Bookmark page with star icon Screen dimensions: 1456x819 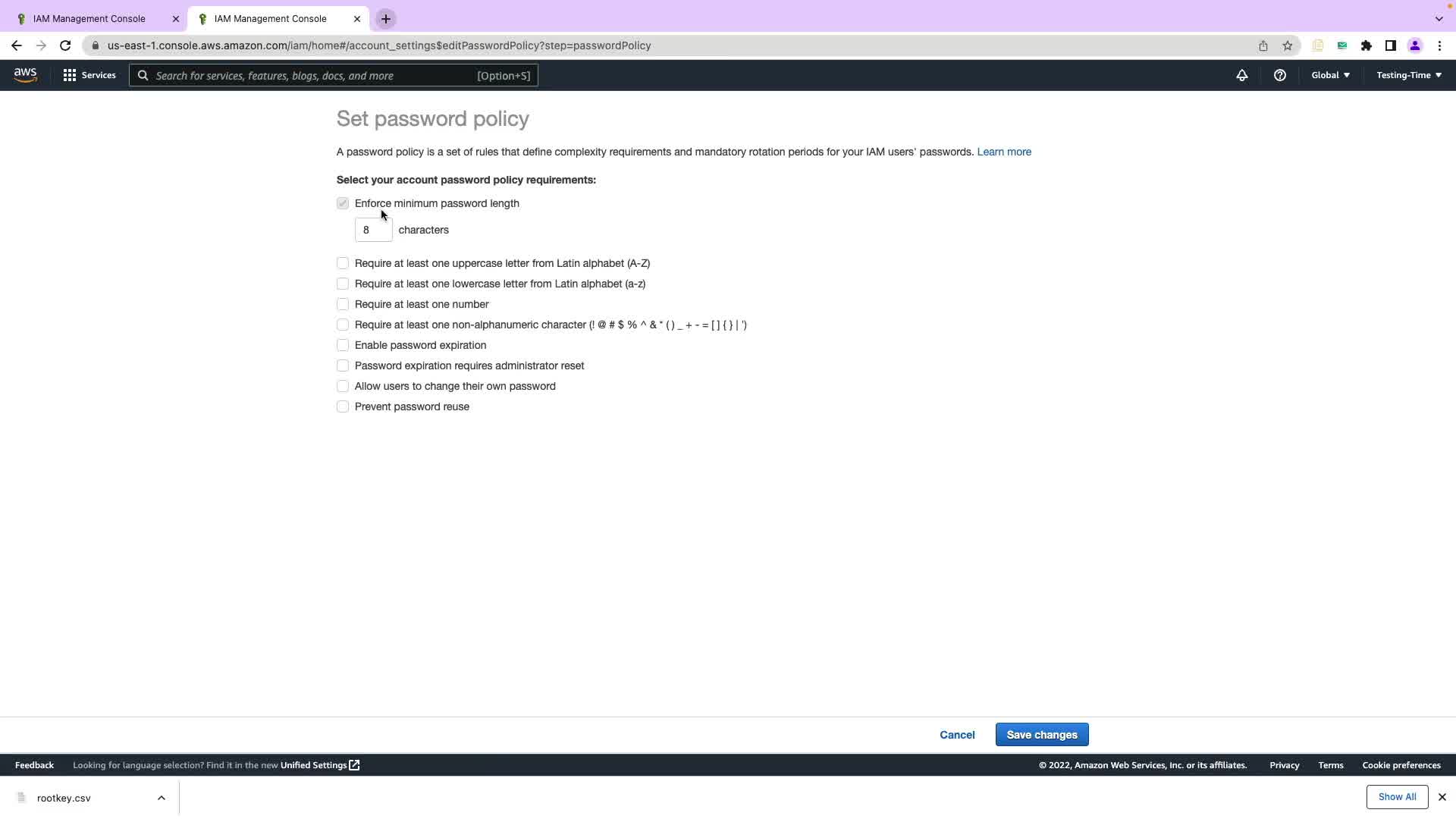click(1287, 45)
